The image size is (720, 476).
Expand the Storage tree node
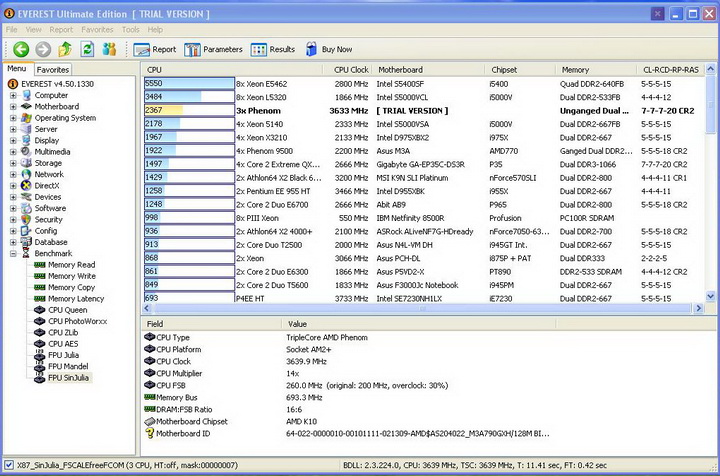13,163
